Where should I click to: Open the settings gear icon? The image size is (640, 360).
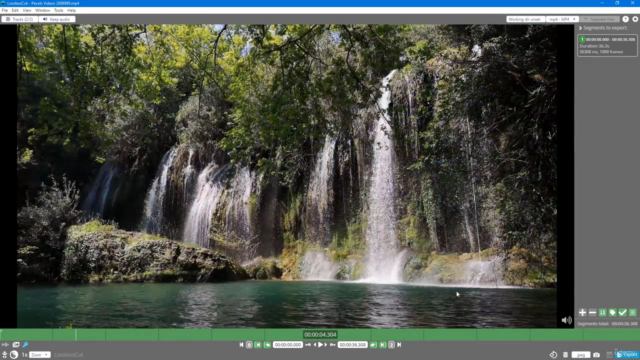[635, 19]
